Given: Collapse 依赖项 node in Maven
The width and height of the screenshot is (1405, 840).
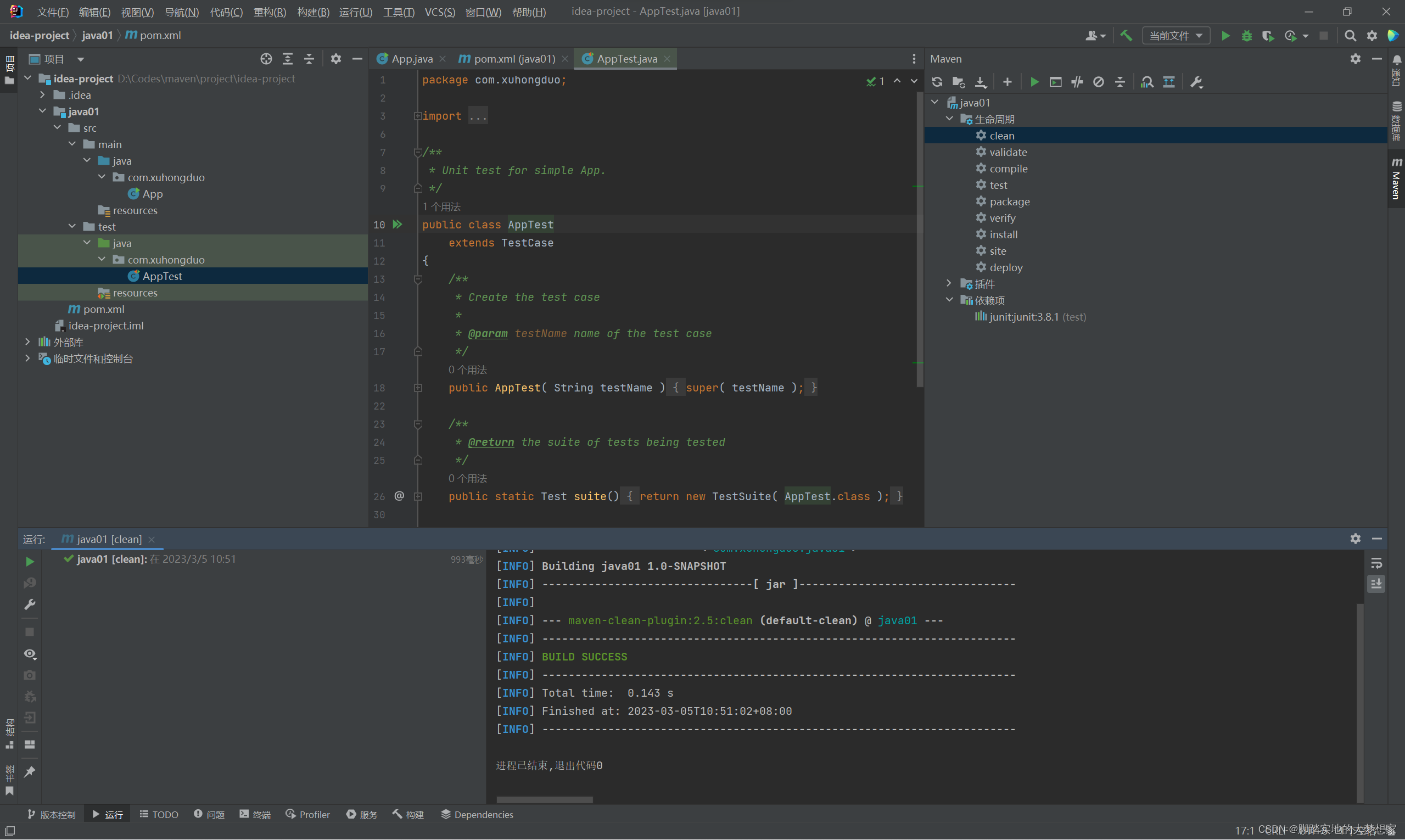Looking at the screenshot, I should pos(949,300).
